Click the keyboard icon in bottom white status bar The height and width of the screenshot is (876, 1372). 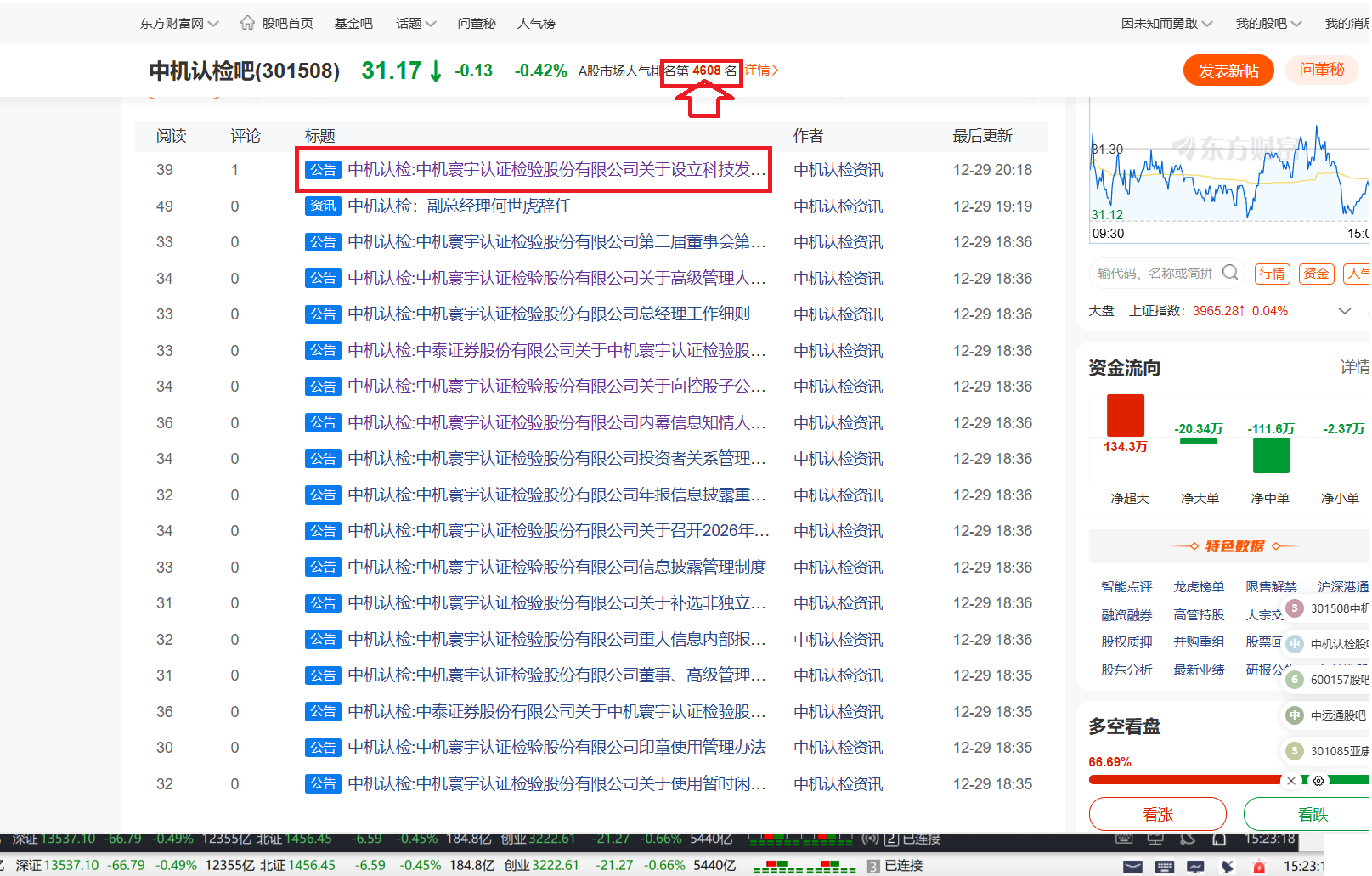click(x=1165, y=866)
